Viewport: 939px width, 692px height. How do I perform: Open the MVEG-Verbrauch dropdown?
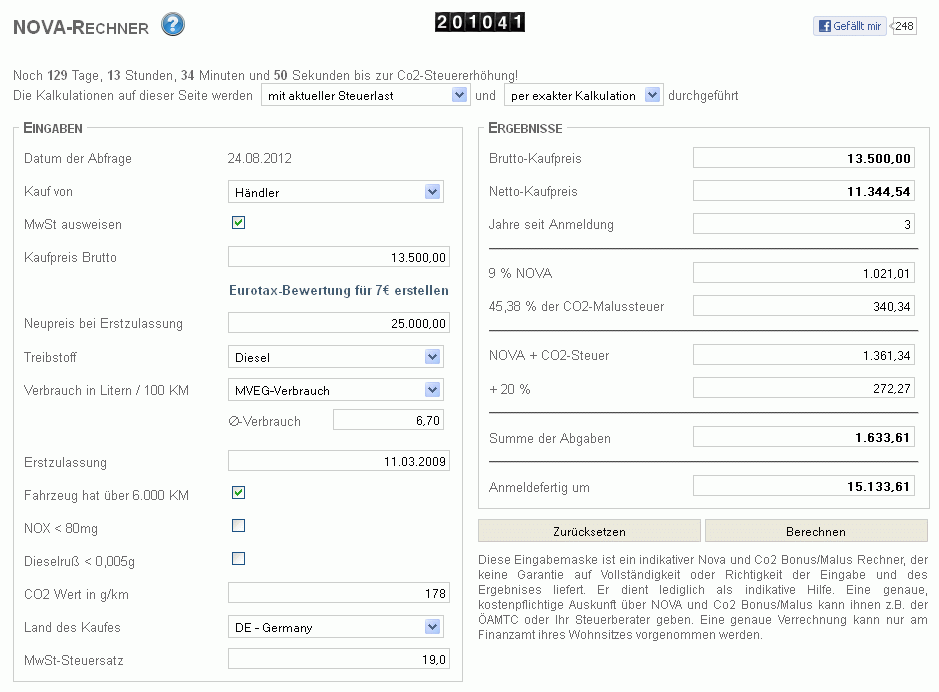[335, 390]
